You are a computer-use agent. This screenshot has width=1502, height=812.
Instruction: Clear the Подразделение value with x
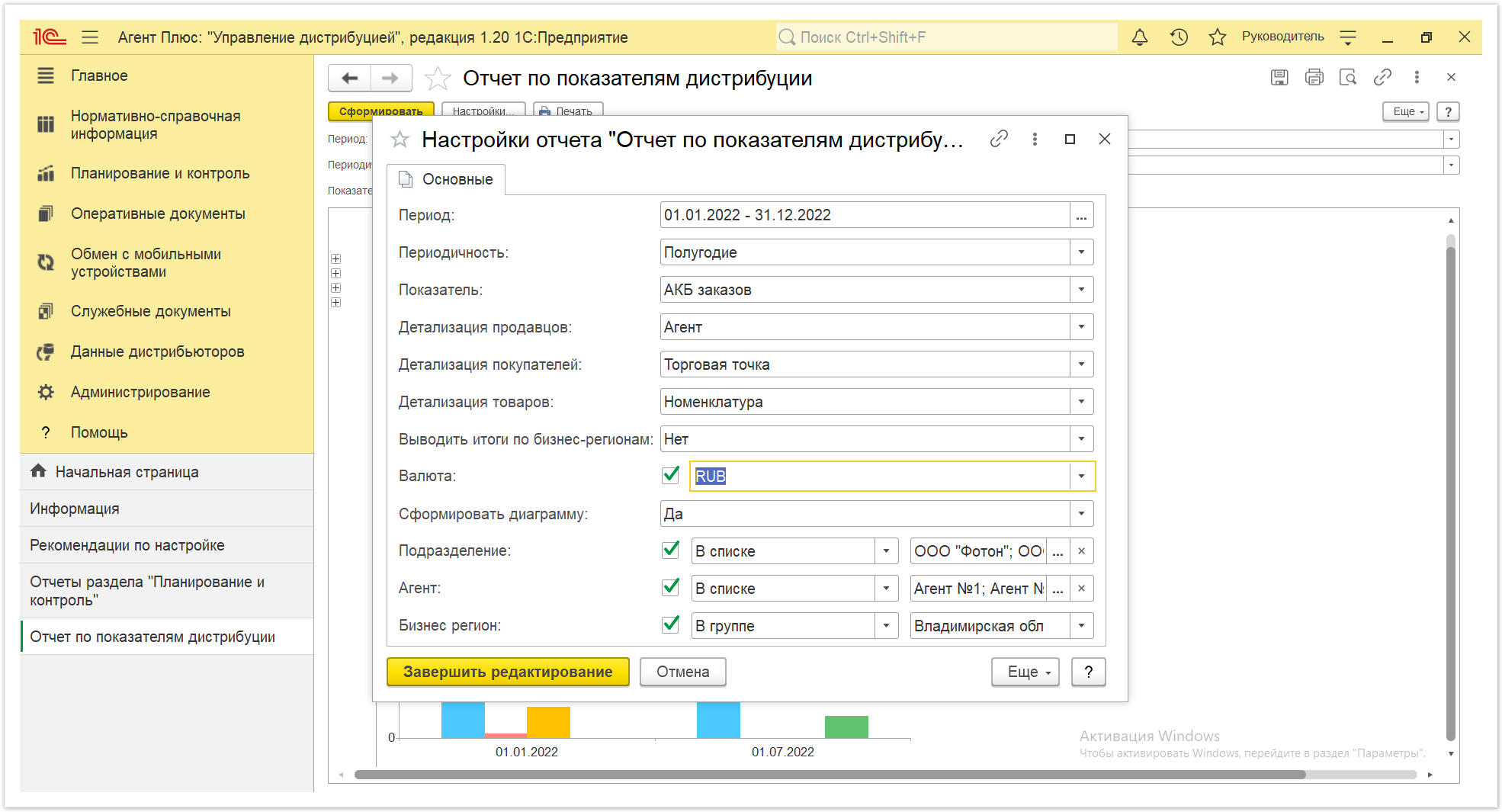(1081, 550)
